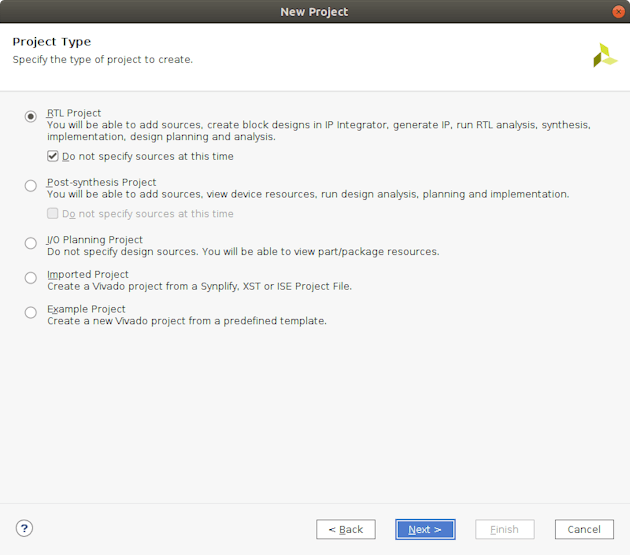Select the RTL Project radio button

(31, 116)
